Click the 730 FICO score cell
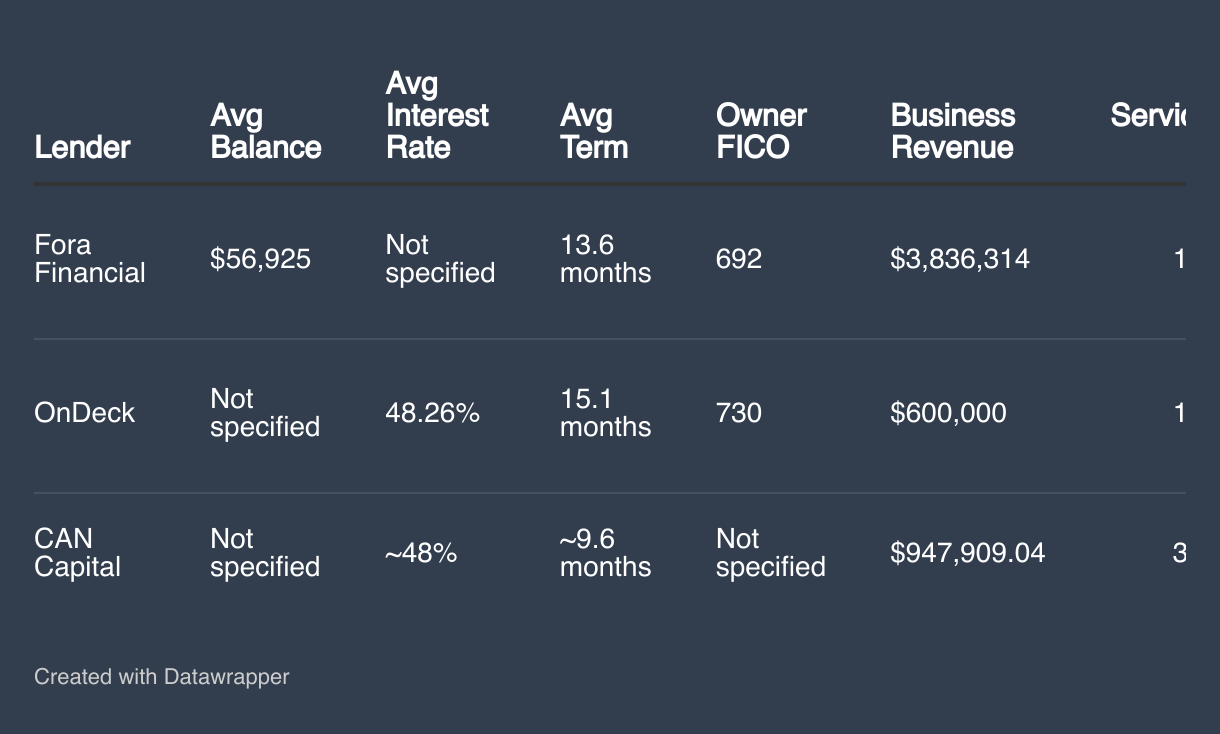The height and width of the screenshot is (734, 1220). 738,413
